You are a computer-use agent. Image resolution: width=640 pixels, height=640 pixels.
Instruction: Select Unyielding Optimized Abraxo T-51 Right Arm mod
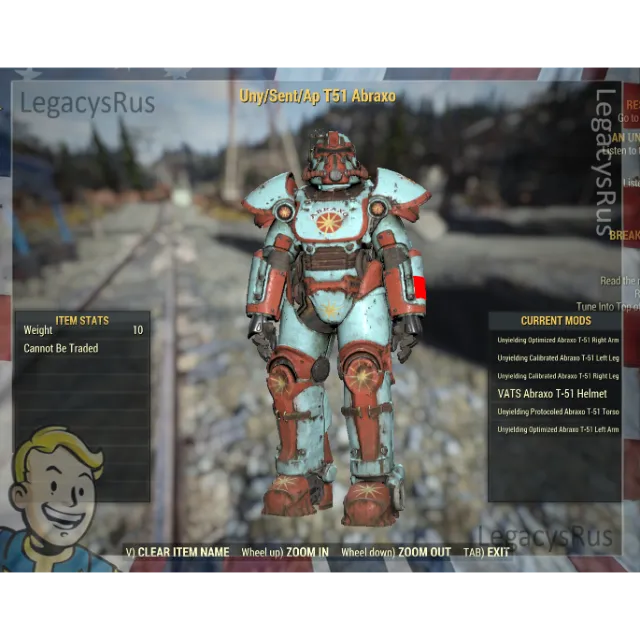pos(557,340)
